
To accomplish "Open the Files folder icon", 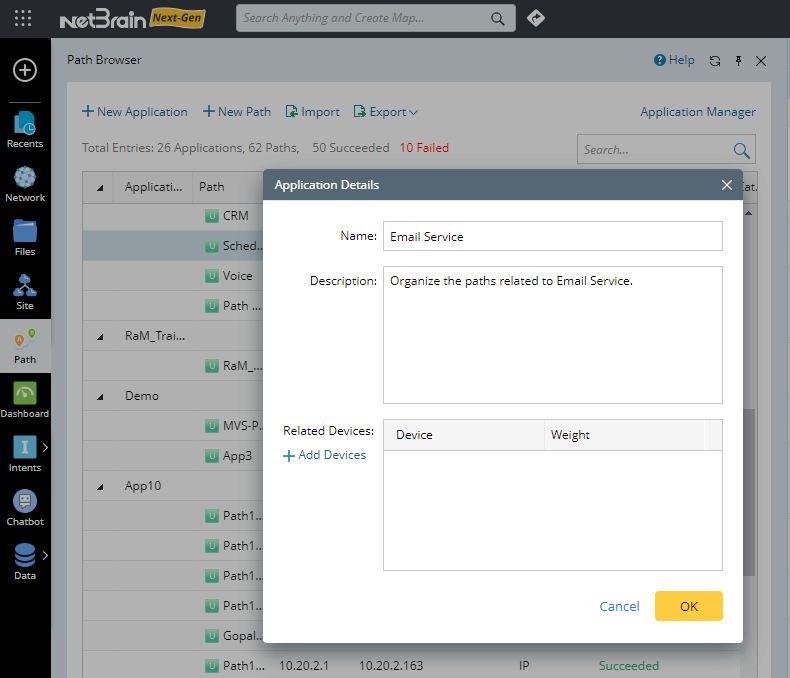I will point(25,232).
